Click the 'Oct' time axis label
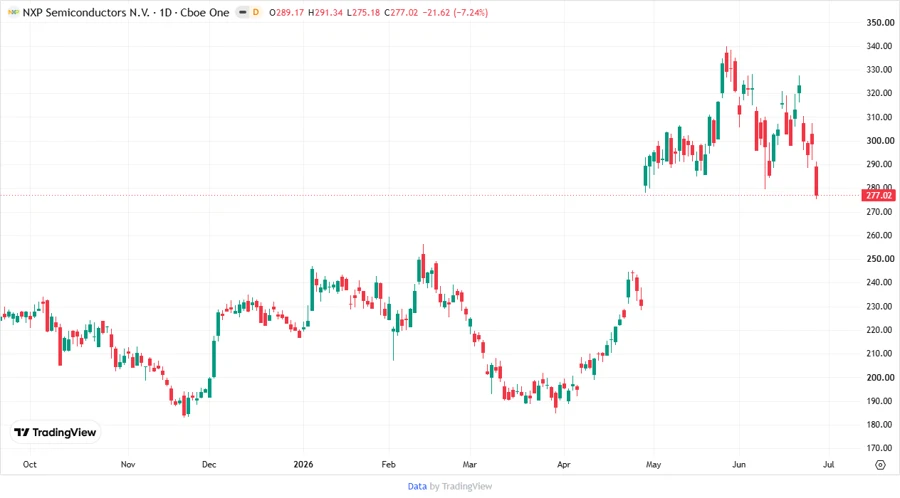The height and width of the screenshot is (498, 900). [x=30, y=464]
